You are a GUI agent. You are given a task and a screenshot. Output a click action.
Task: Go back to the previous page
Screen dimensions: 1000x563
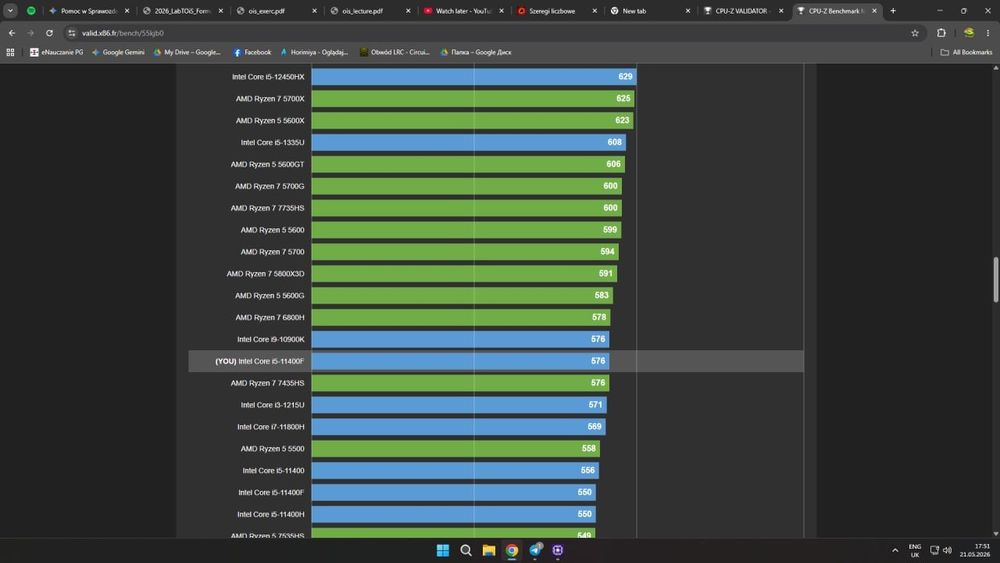(11, 33)
